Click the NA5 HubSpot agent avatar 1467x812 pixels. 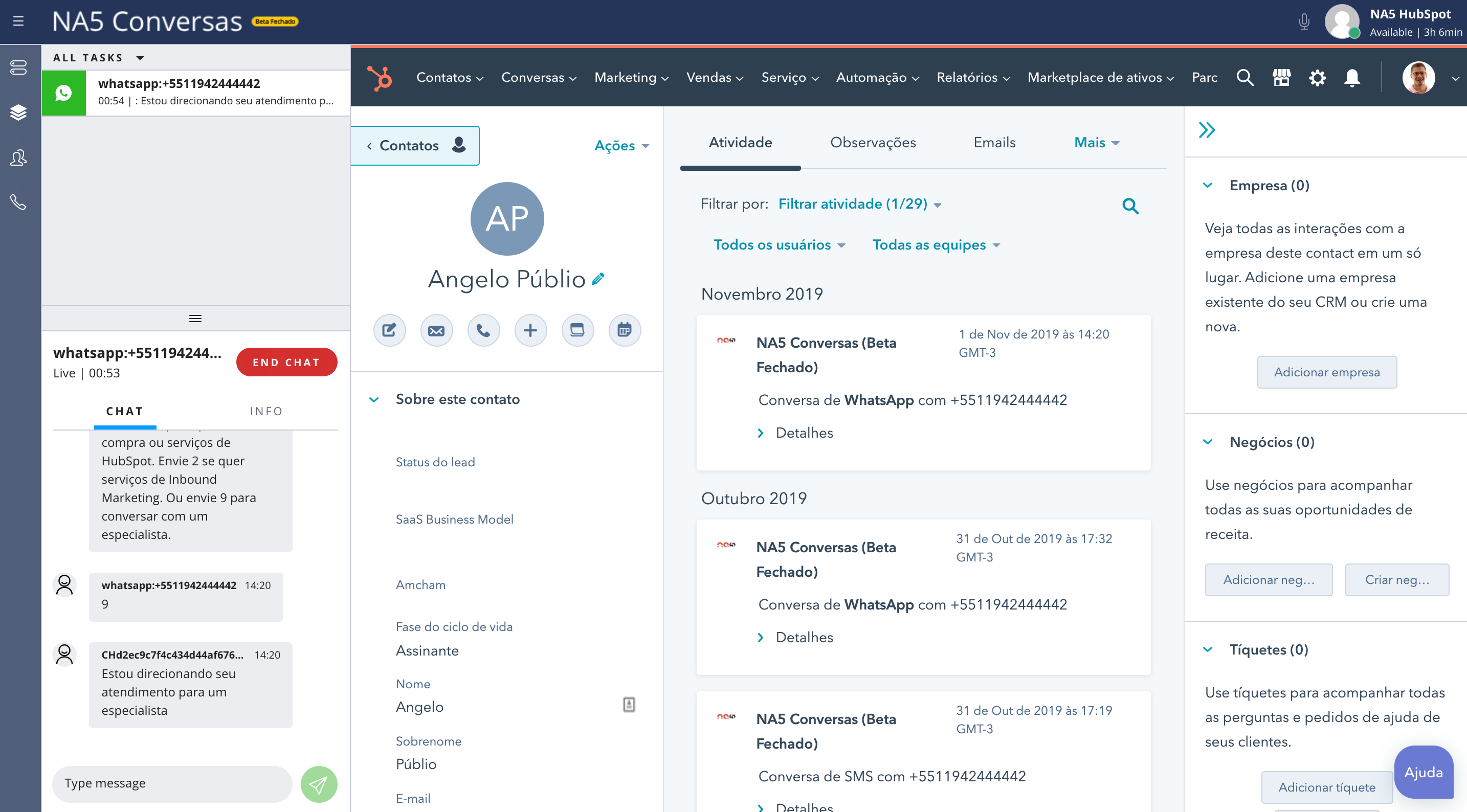click(1342, 21)
